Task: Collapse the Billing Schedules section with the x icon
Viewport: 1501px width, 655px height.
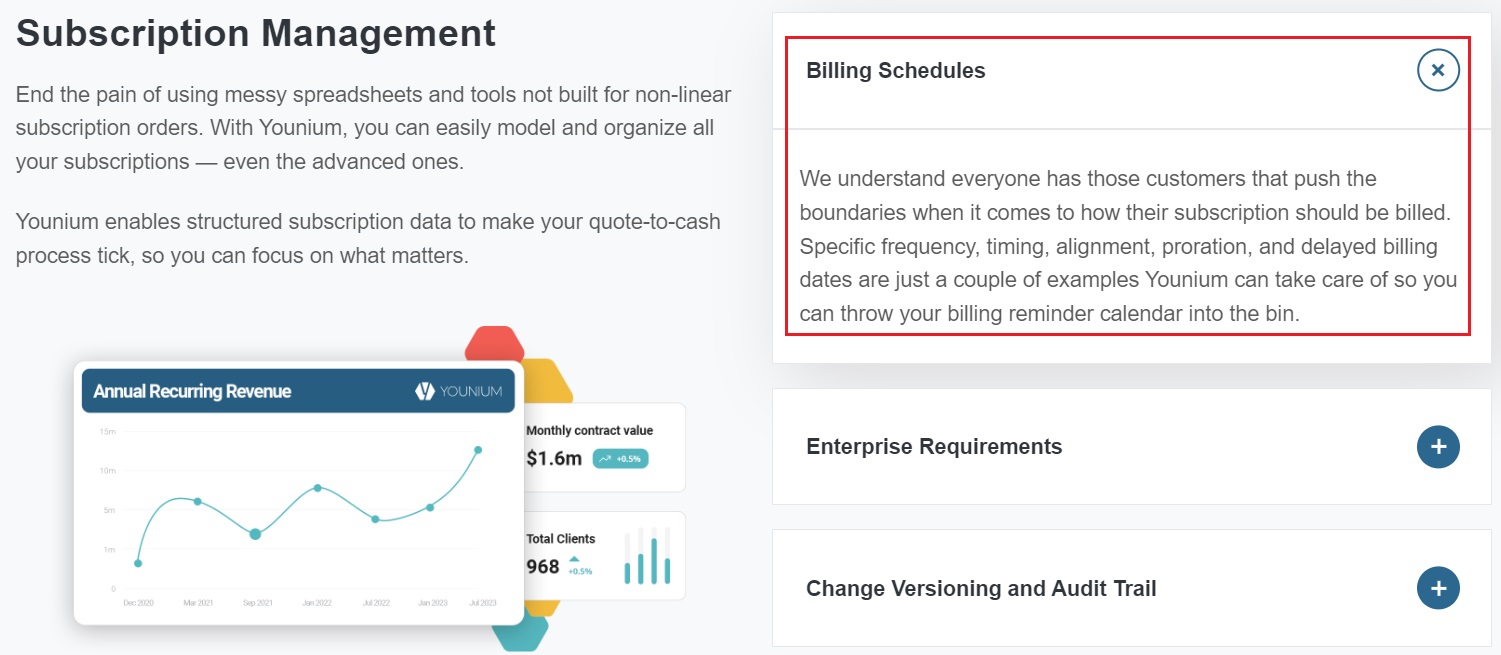Action: [x=1438, y=70]
